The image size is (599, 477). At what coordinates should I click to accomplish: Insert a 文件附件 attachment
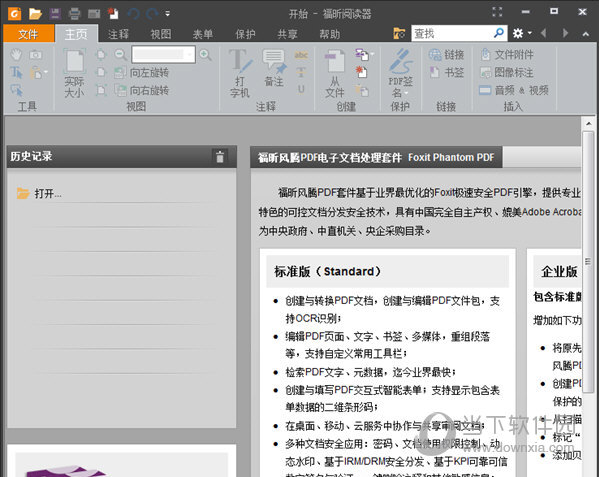(507, 55)
